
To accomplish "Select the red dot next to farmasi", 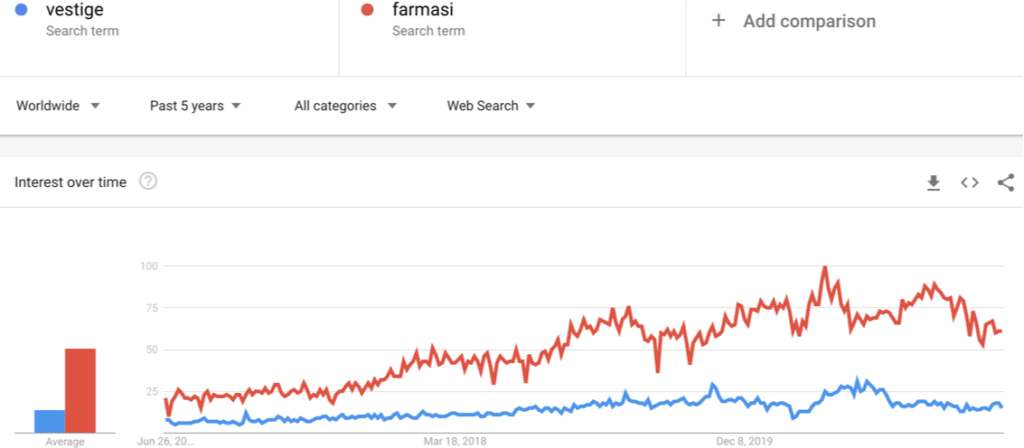I will tap(367, 10).
